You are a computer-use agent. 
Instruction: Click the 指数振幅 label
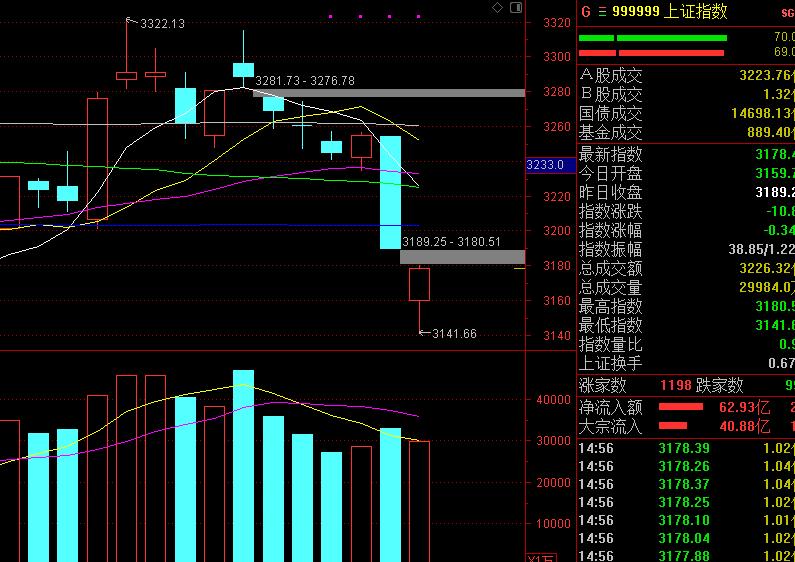tap(610, 249)
